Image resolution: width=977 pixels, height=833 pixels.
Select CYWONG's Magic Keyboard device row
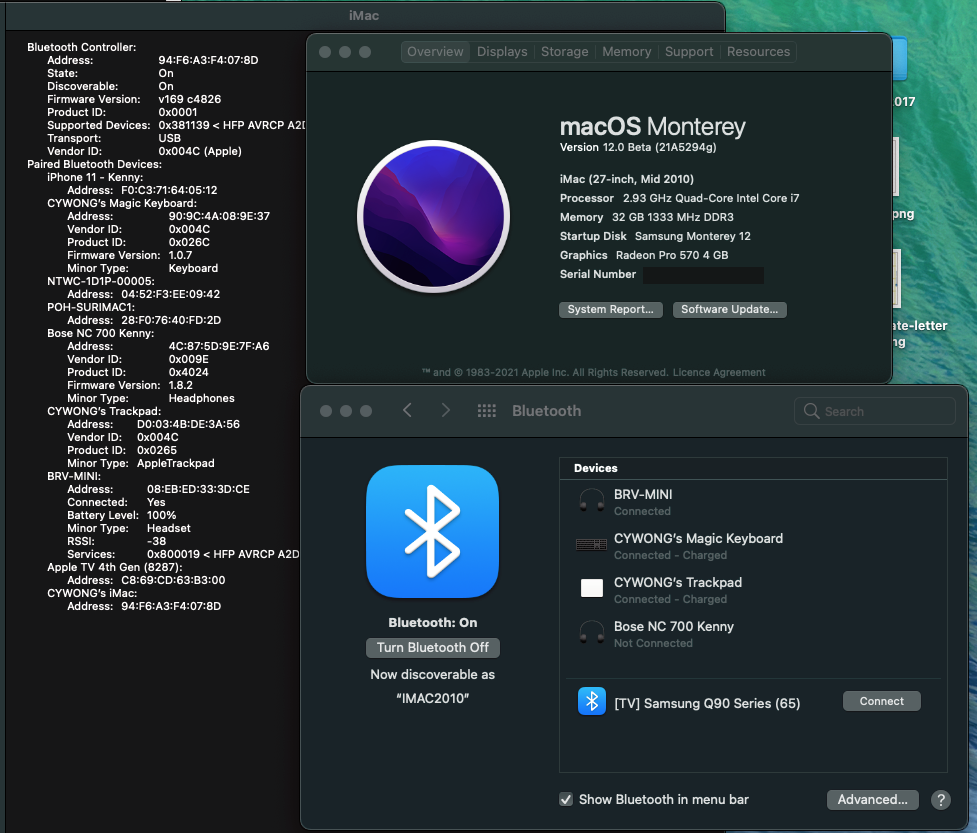pos(753,546)
